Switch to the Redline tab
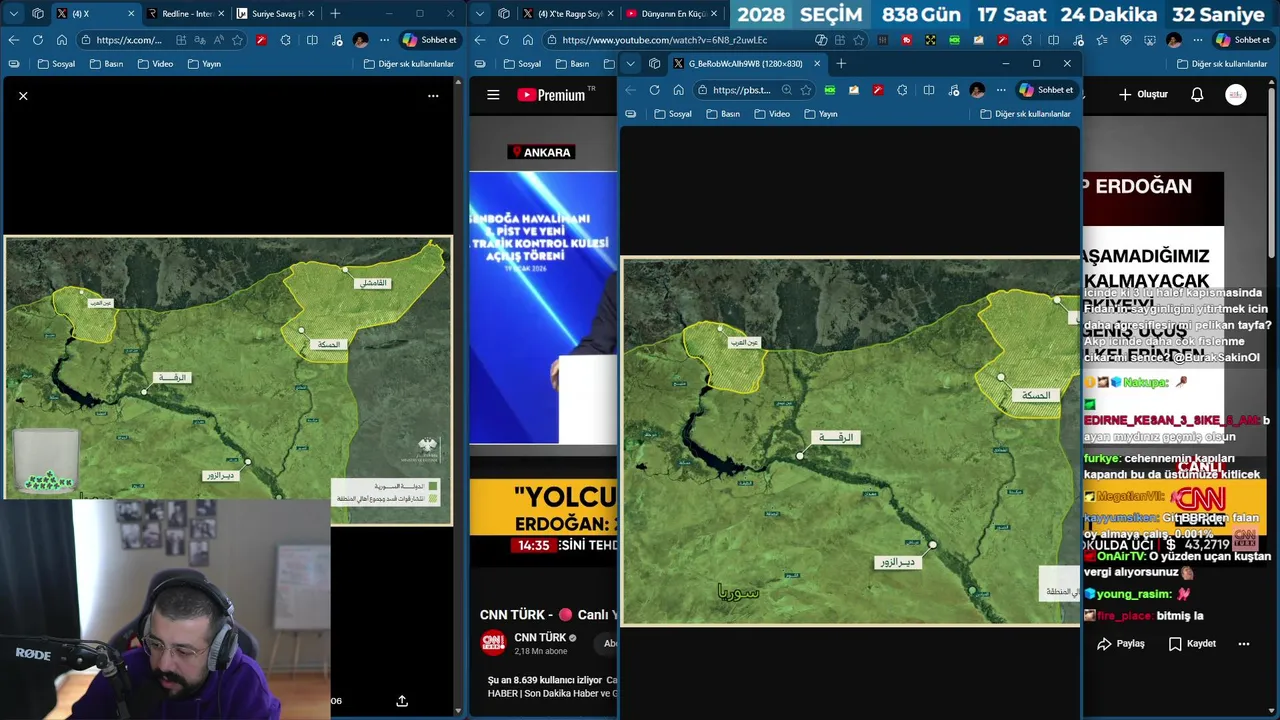This screenshot has width=1280, height=720. tap(185, 13)
